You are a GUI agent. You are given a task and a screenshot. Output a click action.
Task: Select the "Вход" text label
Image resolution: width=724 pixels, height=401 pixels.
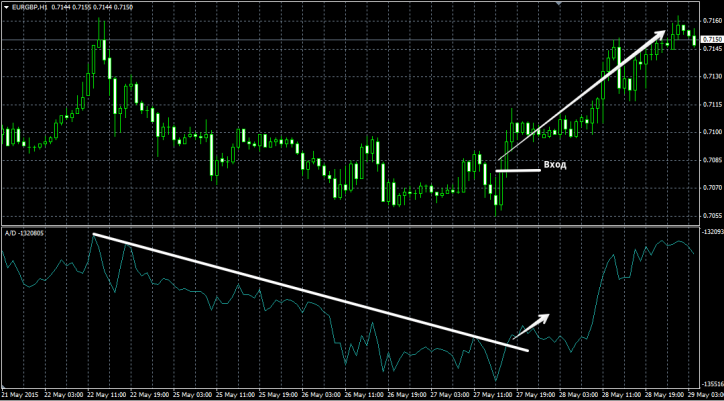(x=554, y=164)
